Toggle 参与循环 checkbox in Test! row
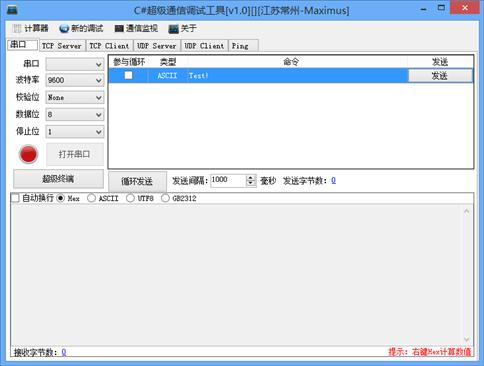 (x=128, y=75)
